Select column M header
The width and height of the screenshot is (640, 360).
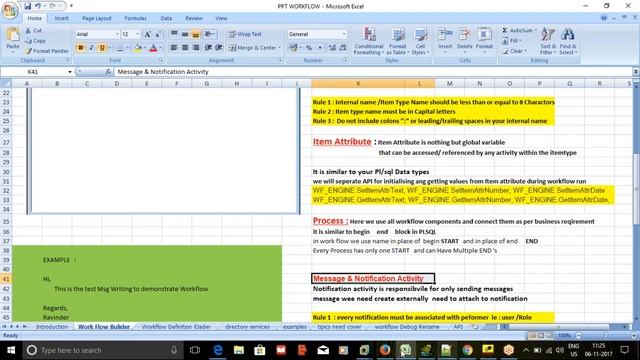tap(449, 84)
